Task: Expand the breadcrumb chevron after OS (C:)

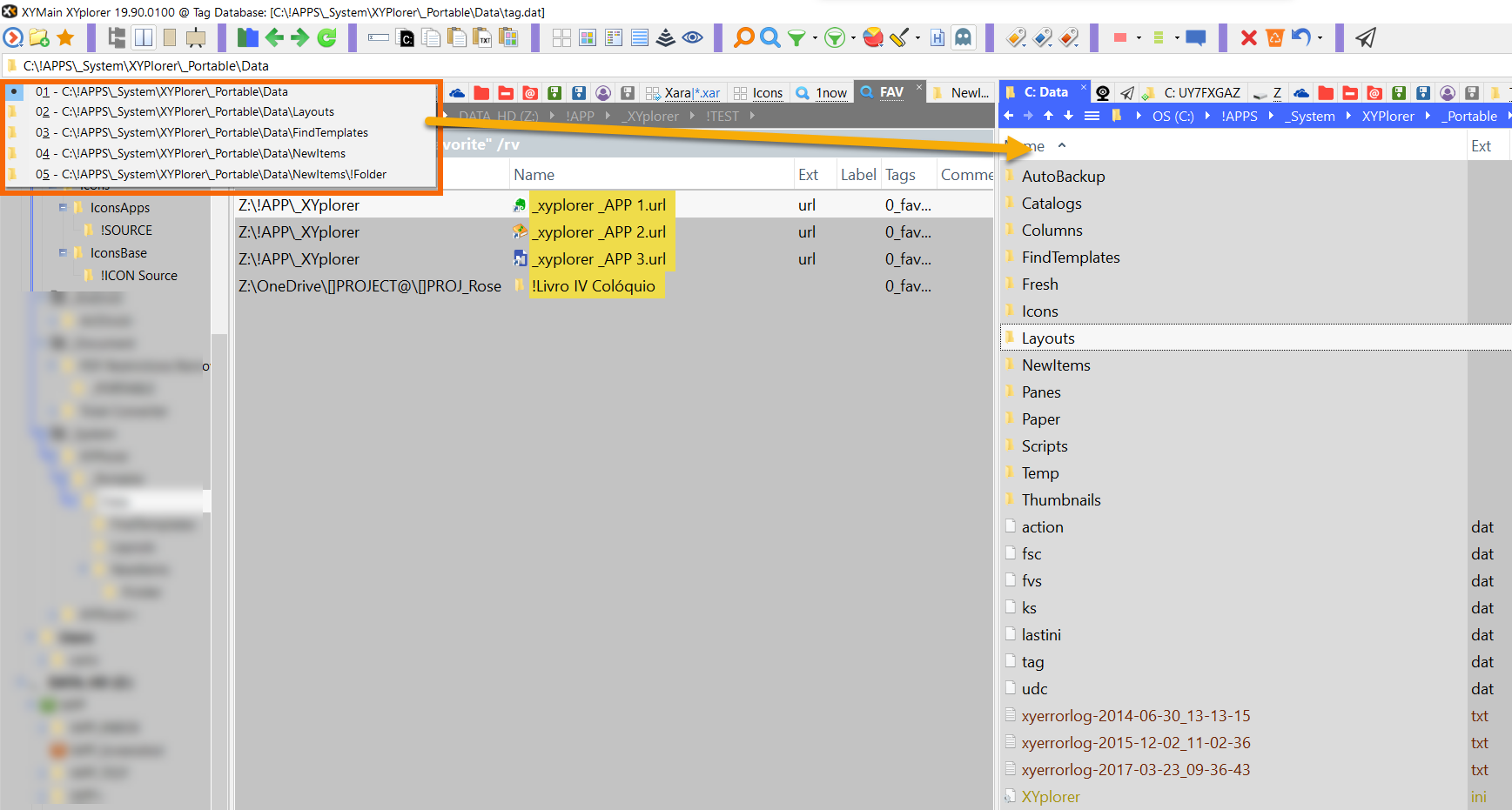Action: (1208, 116)
